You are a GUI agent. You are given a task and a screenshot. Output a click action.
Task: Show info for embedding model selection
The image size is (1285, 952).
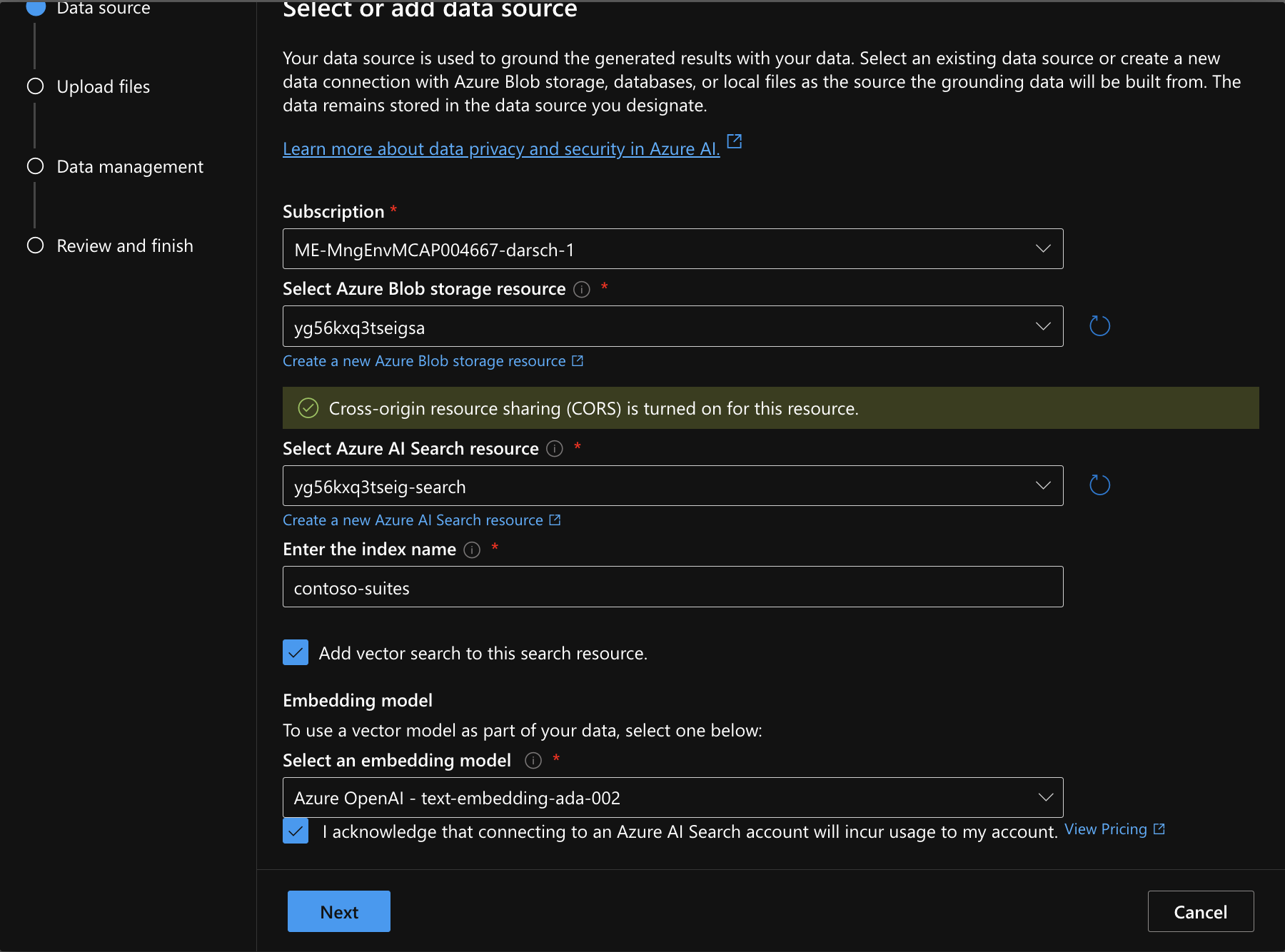coord(533,760)
